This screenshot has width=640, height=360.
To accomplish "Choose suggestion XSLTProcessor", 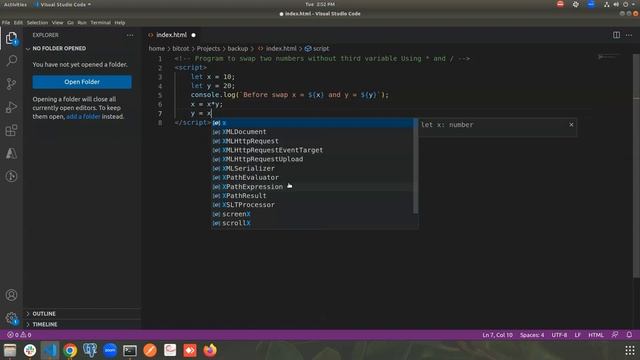I will [x=313, y=205].
